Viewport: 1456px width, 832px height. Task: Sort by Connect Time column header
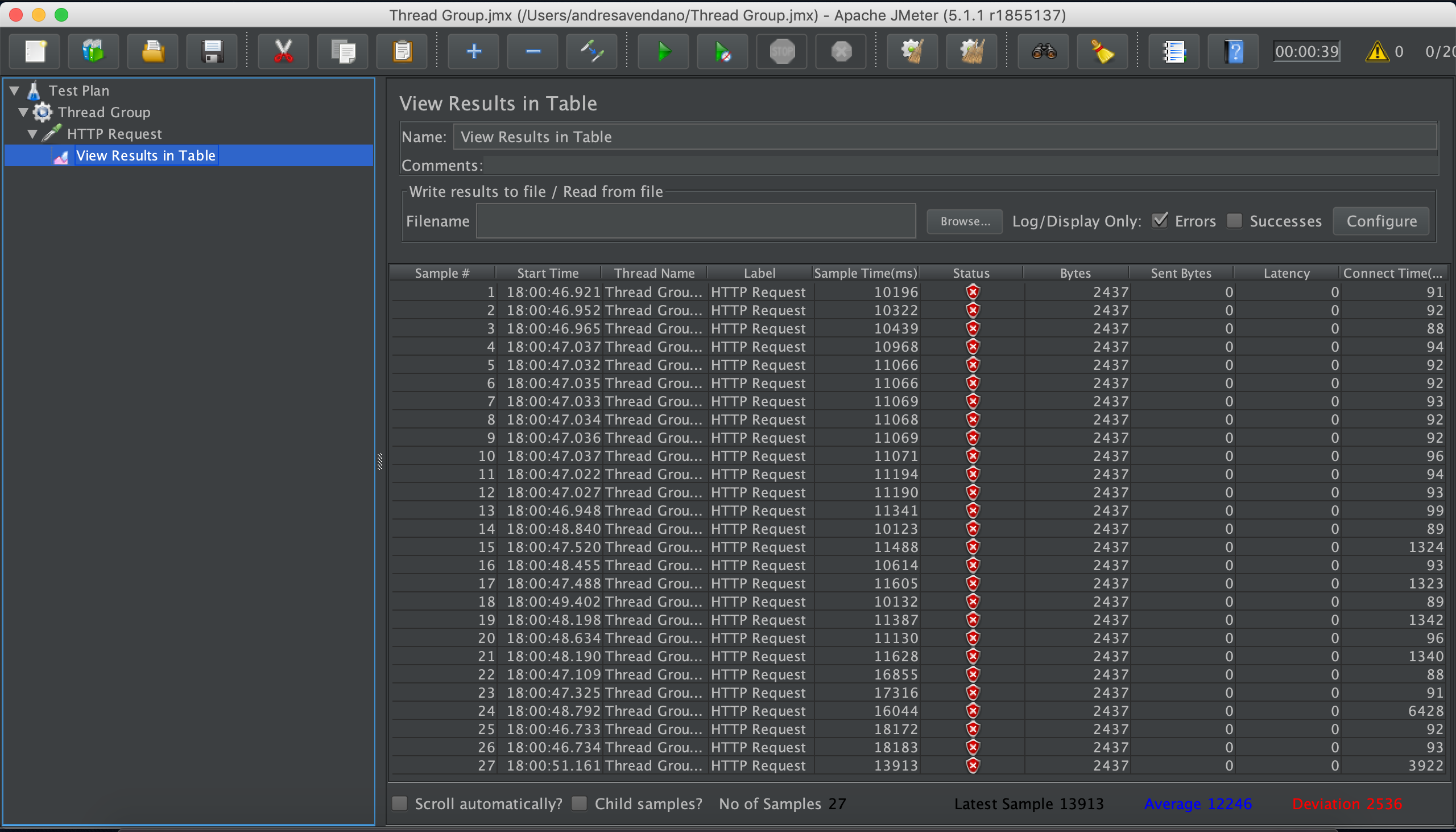(1393, 273)
